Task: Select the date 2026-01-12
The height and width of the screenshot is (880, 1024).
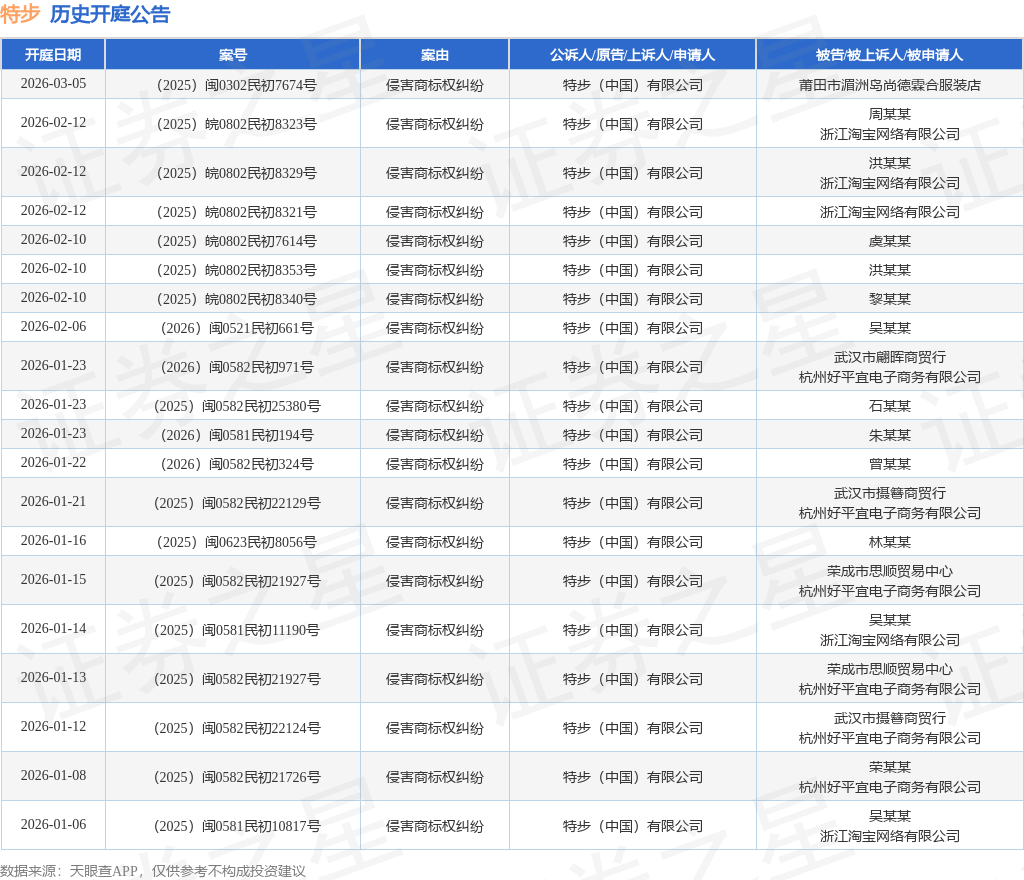Action: (x=53, y=727)
